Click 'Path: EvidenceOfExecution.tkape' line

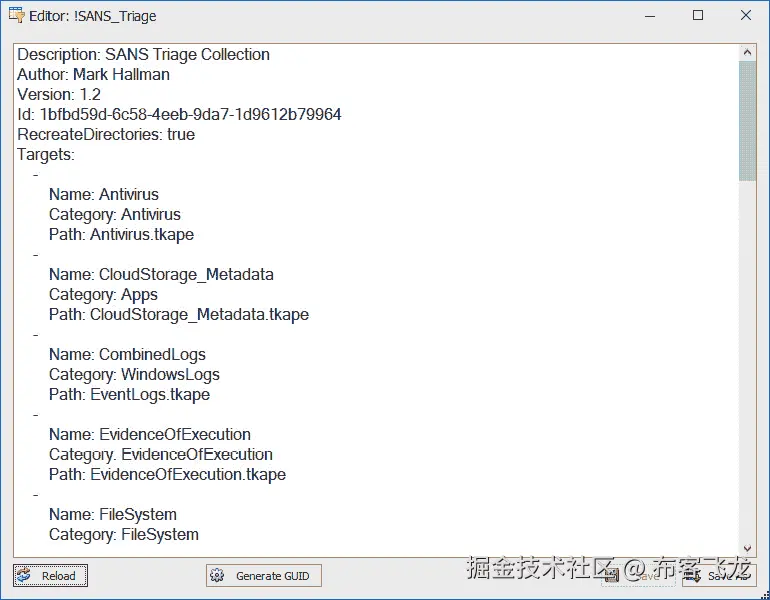tap(167, 475)
